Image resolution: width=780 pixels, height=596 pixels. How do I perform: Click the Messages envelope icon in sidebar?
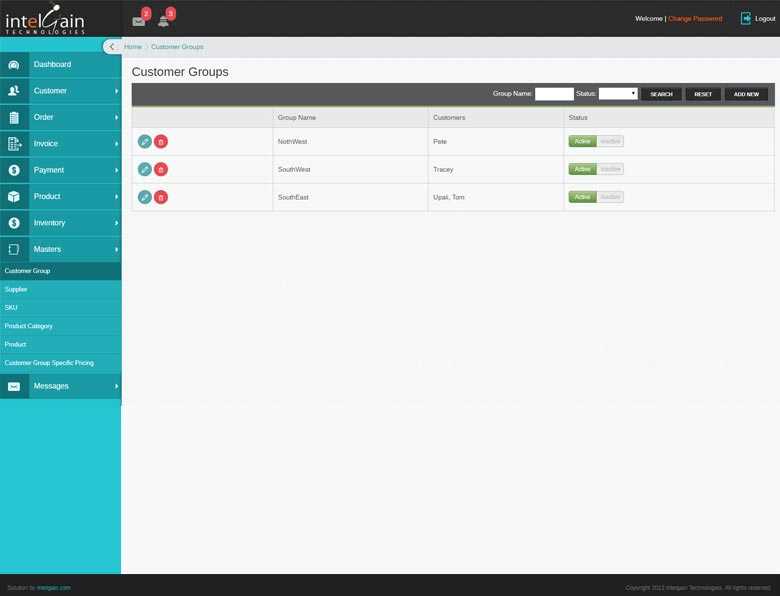(14, 387)
